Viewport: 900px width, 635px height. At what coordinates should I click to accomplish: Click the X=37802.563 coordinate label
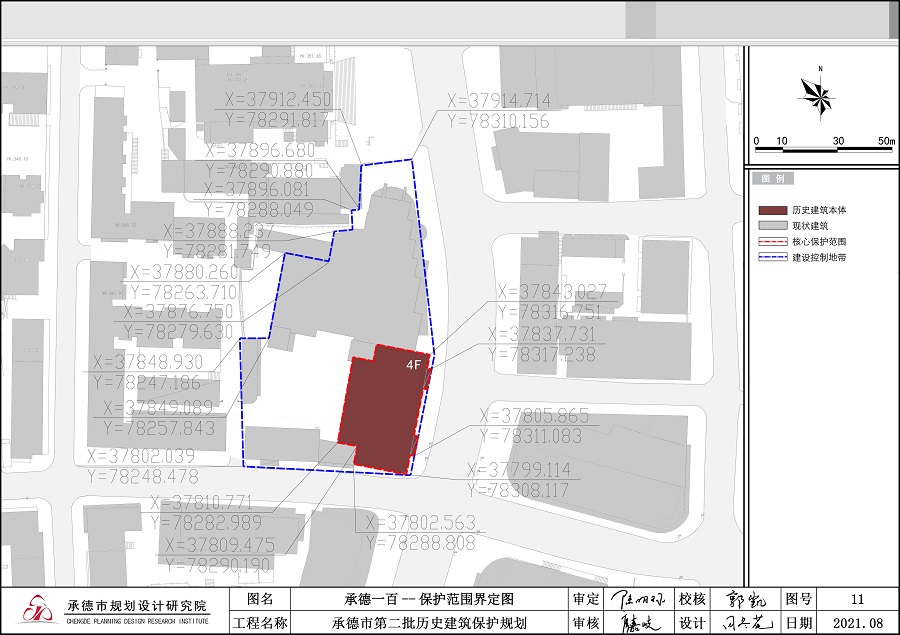pos(420,523)
